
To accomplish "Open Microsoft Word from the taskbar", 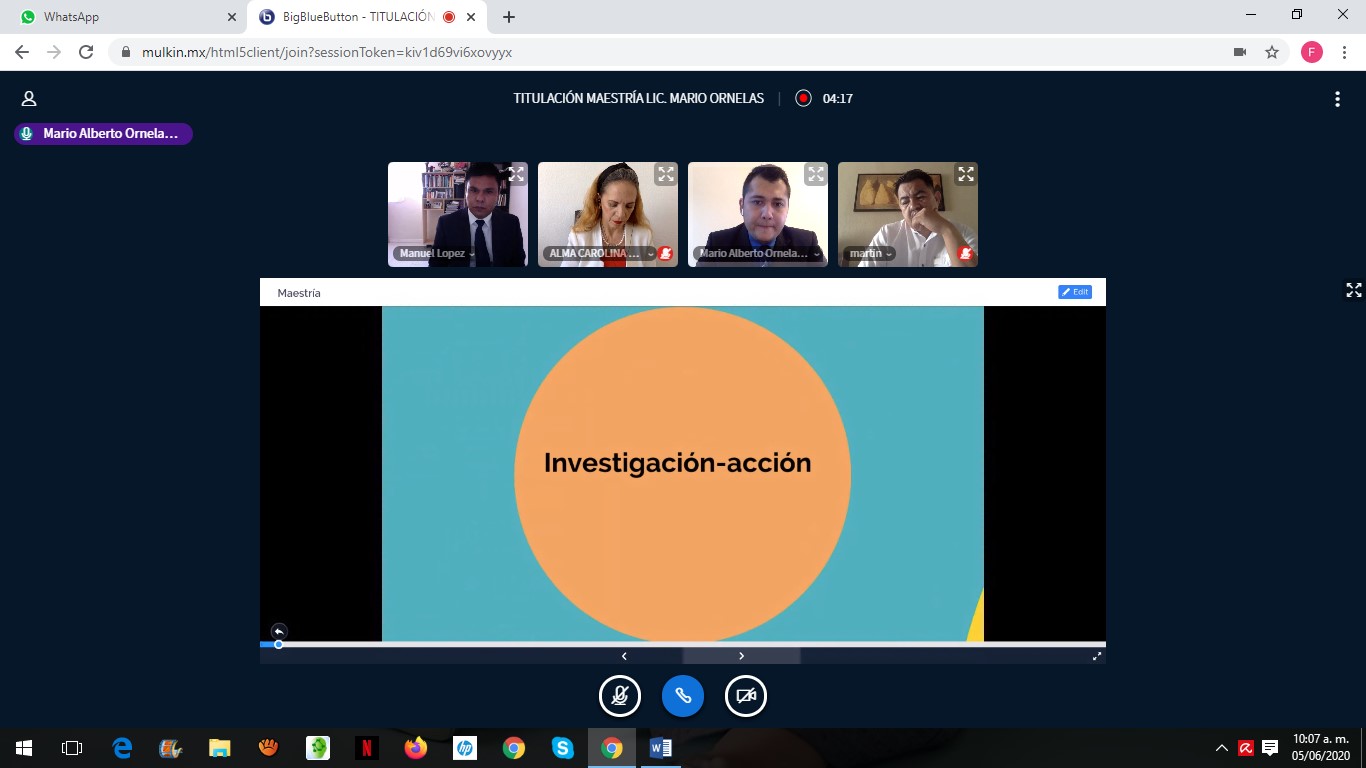I will [x=661, y=748].
